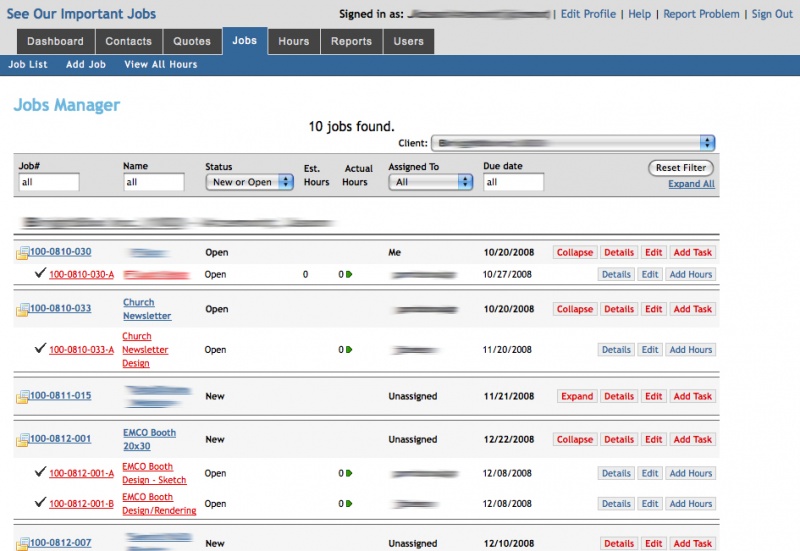Viewport: 800px width, 551px height.
Task: Click Details for job 100-0812-001
Action: [x=619, y=440]
